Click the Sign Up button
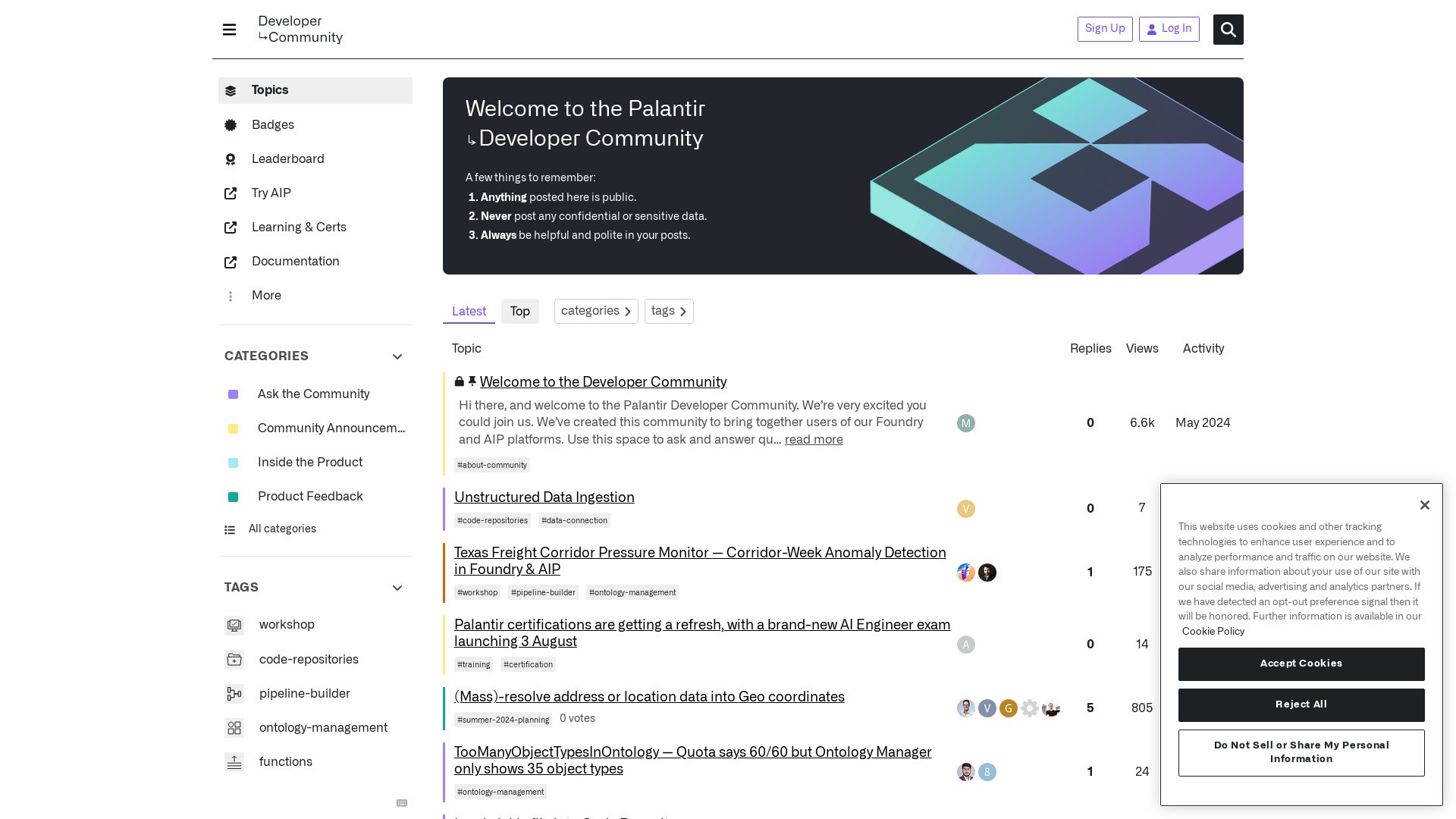The width and height of the screenshot is (1456, 819). pyautogui.click(x=1105, y=29)
